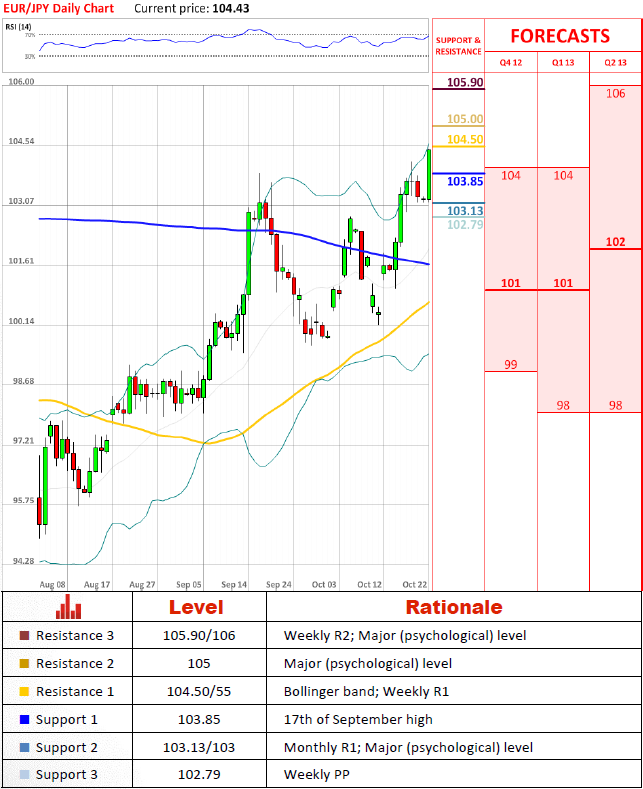
Task: Click the Rationale column header
Action: click(x=453, y=607)
